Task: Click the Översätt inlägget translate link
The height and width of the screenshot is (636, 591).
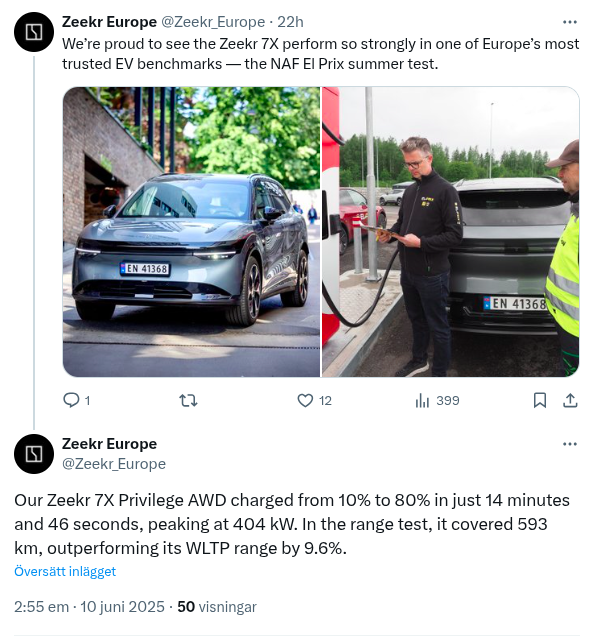Action: (65, 571)
